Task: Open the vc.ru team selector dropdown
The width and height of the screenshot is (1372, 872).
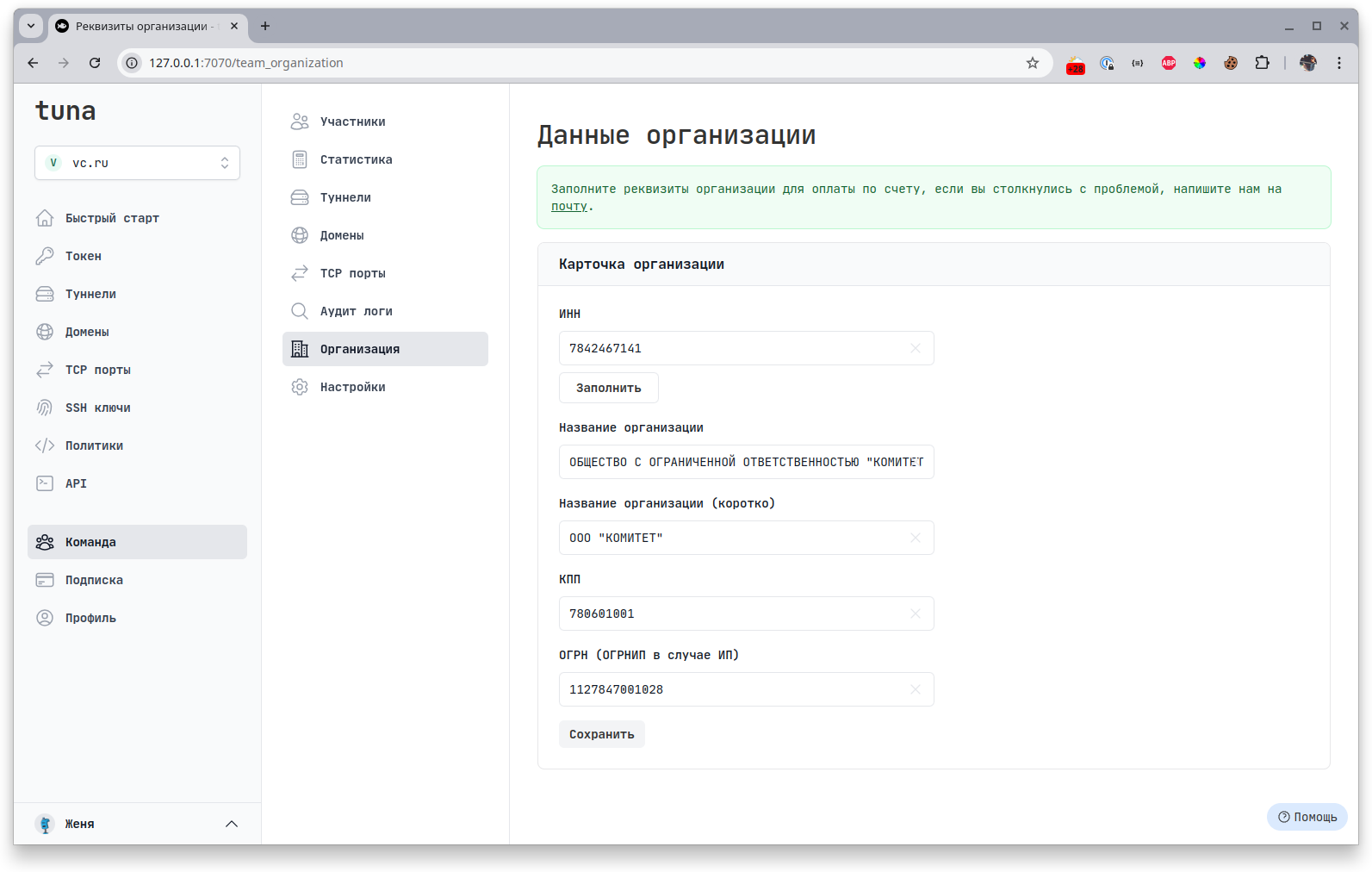Action: coord(137,163)
